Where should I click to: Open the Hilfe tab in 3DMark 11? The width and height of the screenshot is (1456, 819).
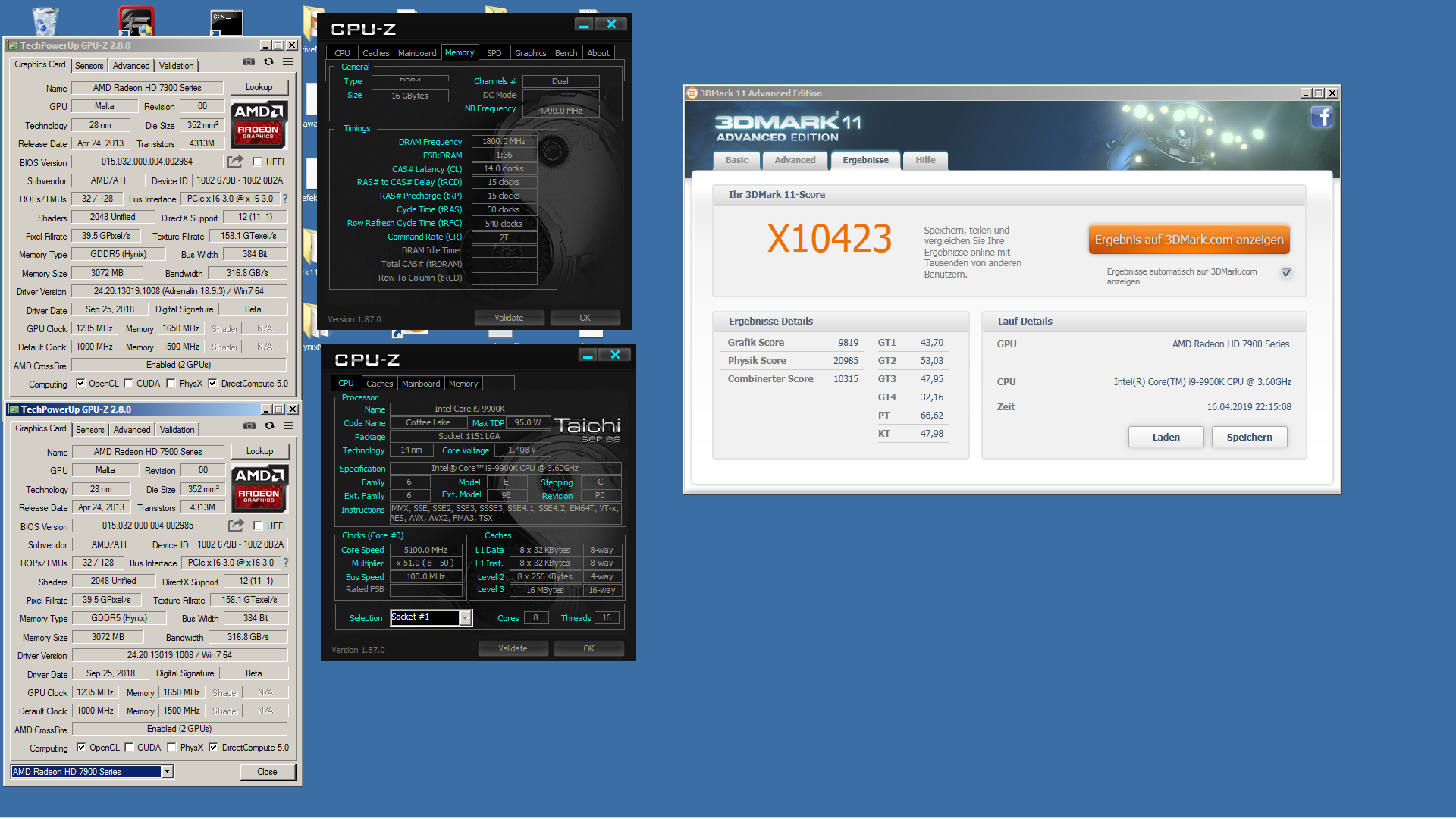pos(925,160)
